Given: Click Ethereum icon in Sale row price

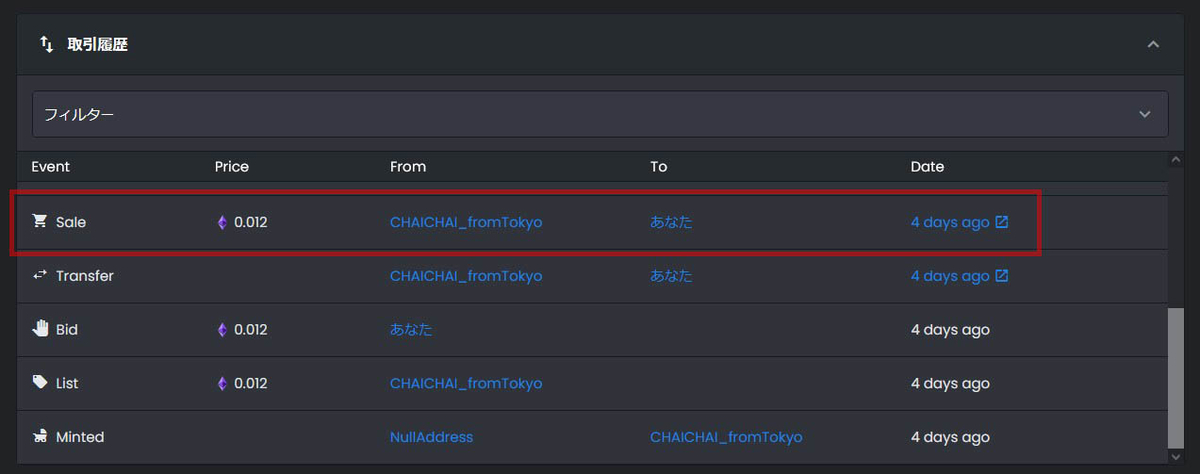Looking at the screenshot, I should pos(222,222).
